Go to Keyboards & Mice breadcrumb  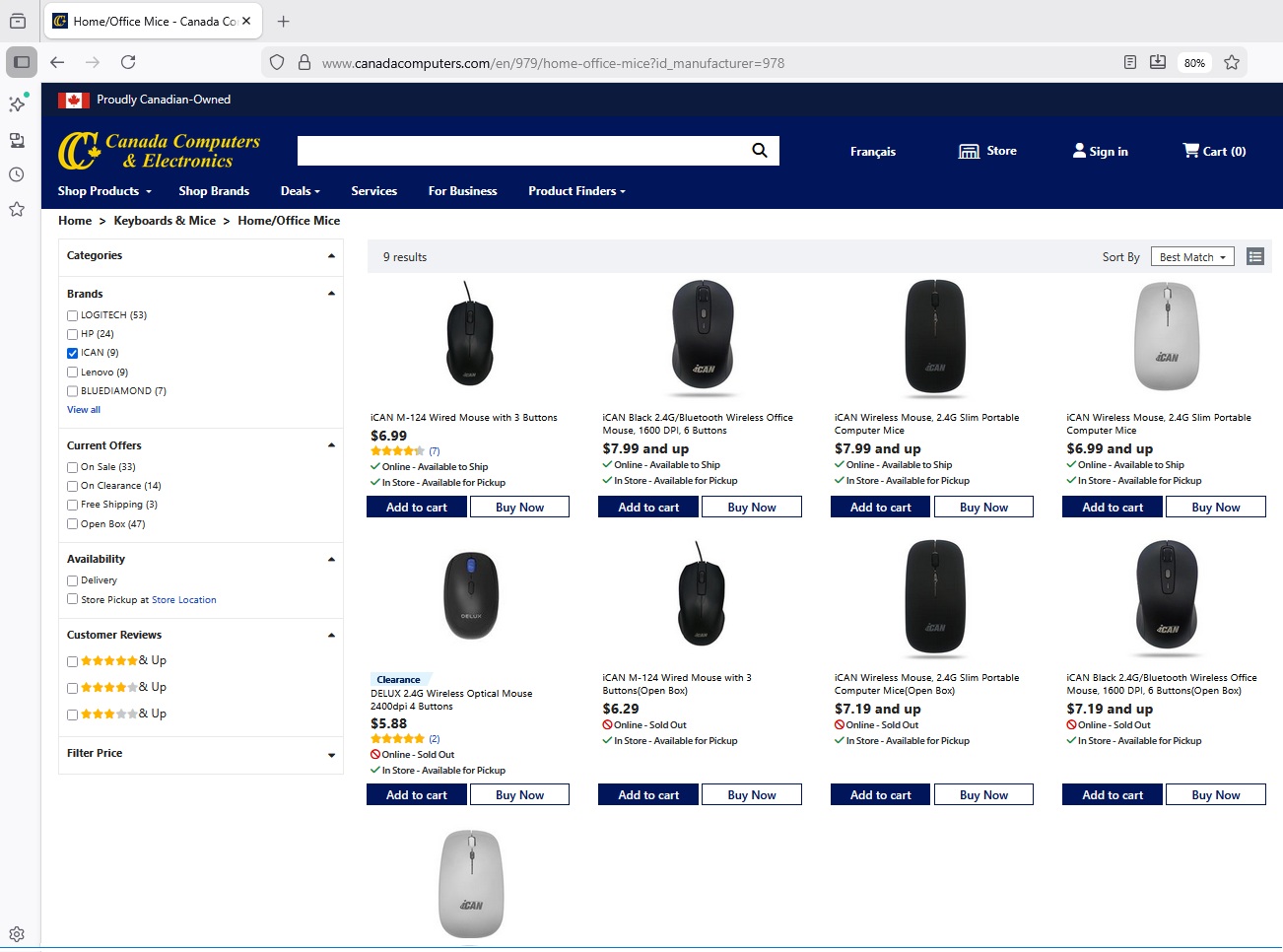pyautogui.click(x=165, y=221)
